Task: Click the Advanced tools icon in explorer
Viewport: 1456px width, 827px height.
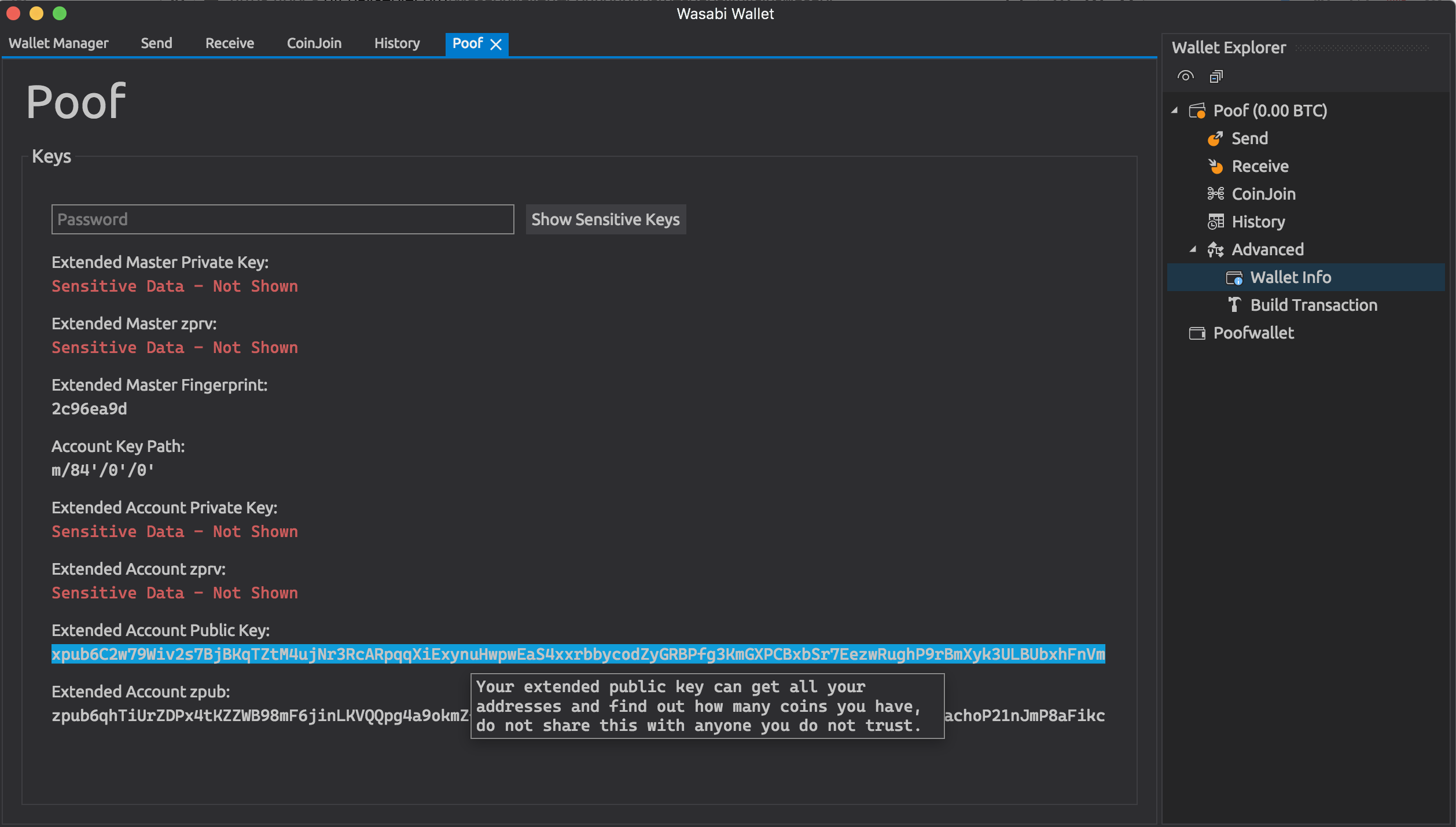Action: [x=1215, y=249]
